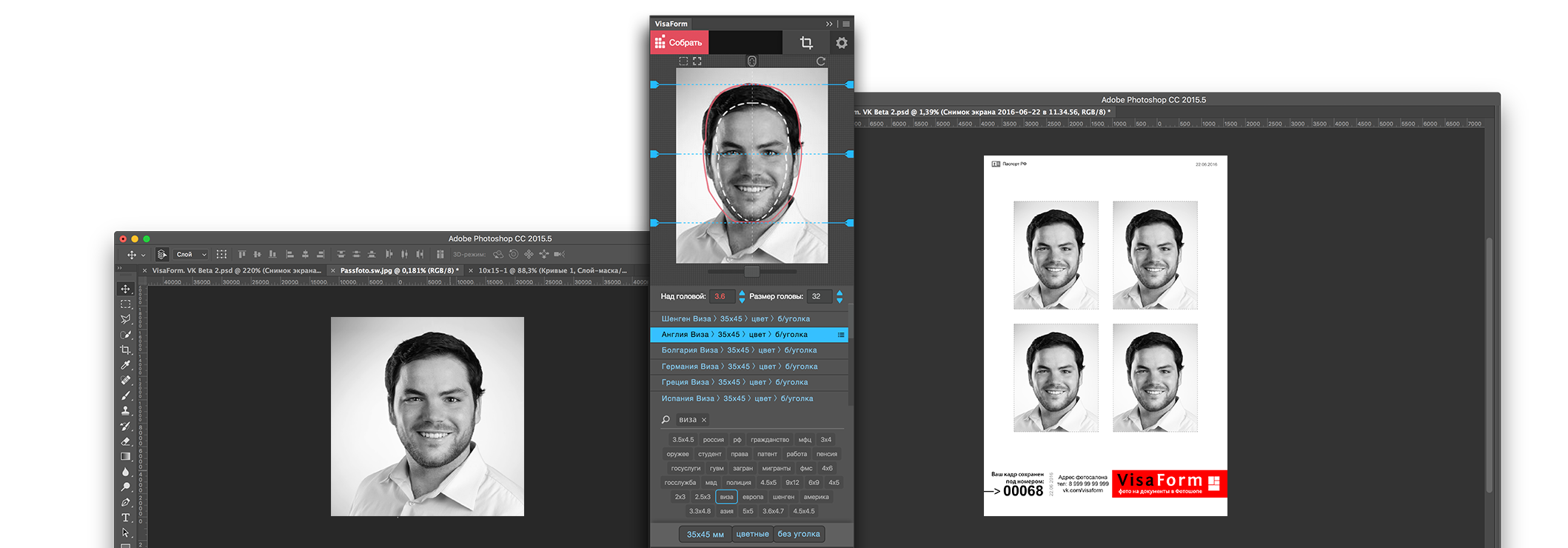This screenshot has width=1568, height=548.
Task: Toggle the 'шенген' tag filter
Action: pyautogui.click(x=783, y=497)
